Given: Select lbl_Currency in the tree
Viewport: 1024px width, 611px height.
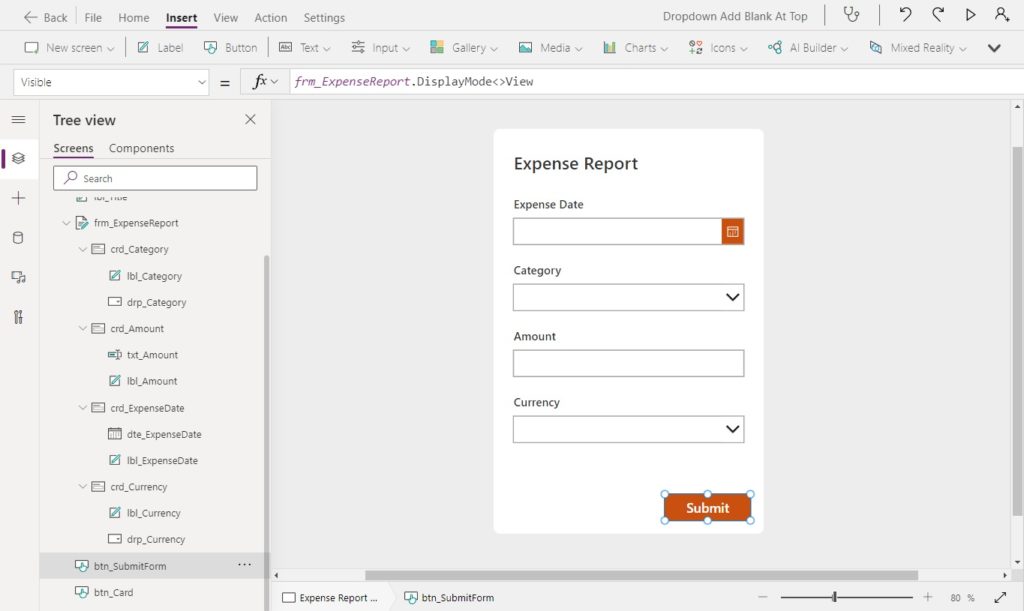Looking at the screenshot, I should pos(153,513).
